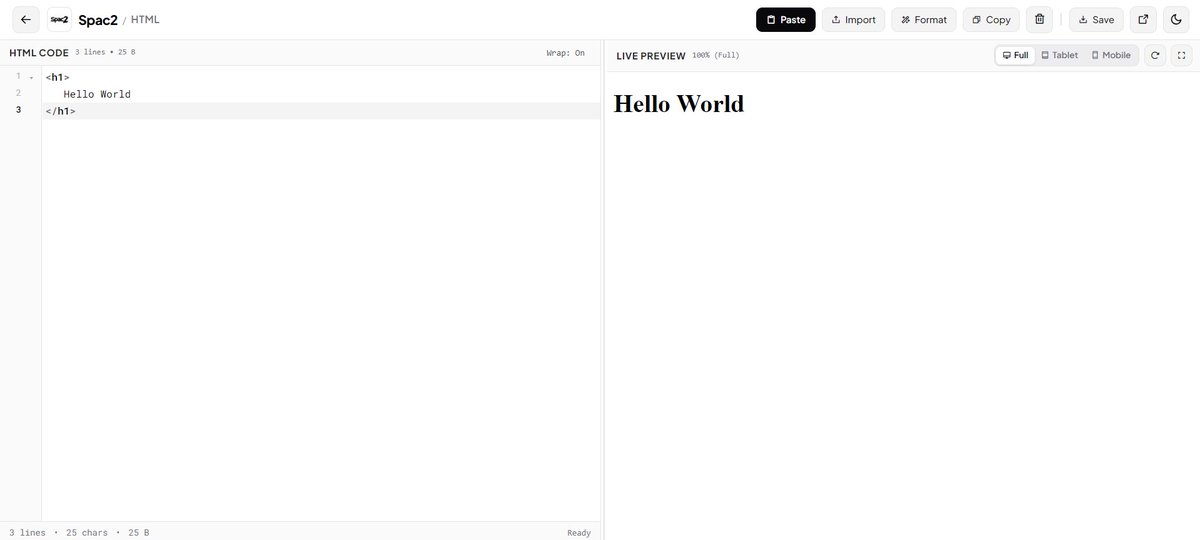Toggle the Wrap: On setting

tap(565, 53)
